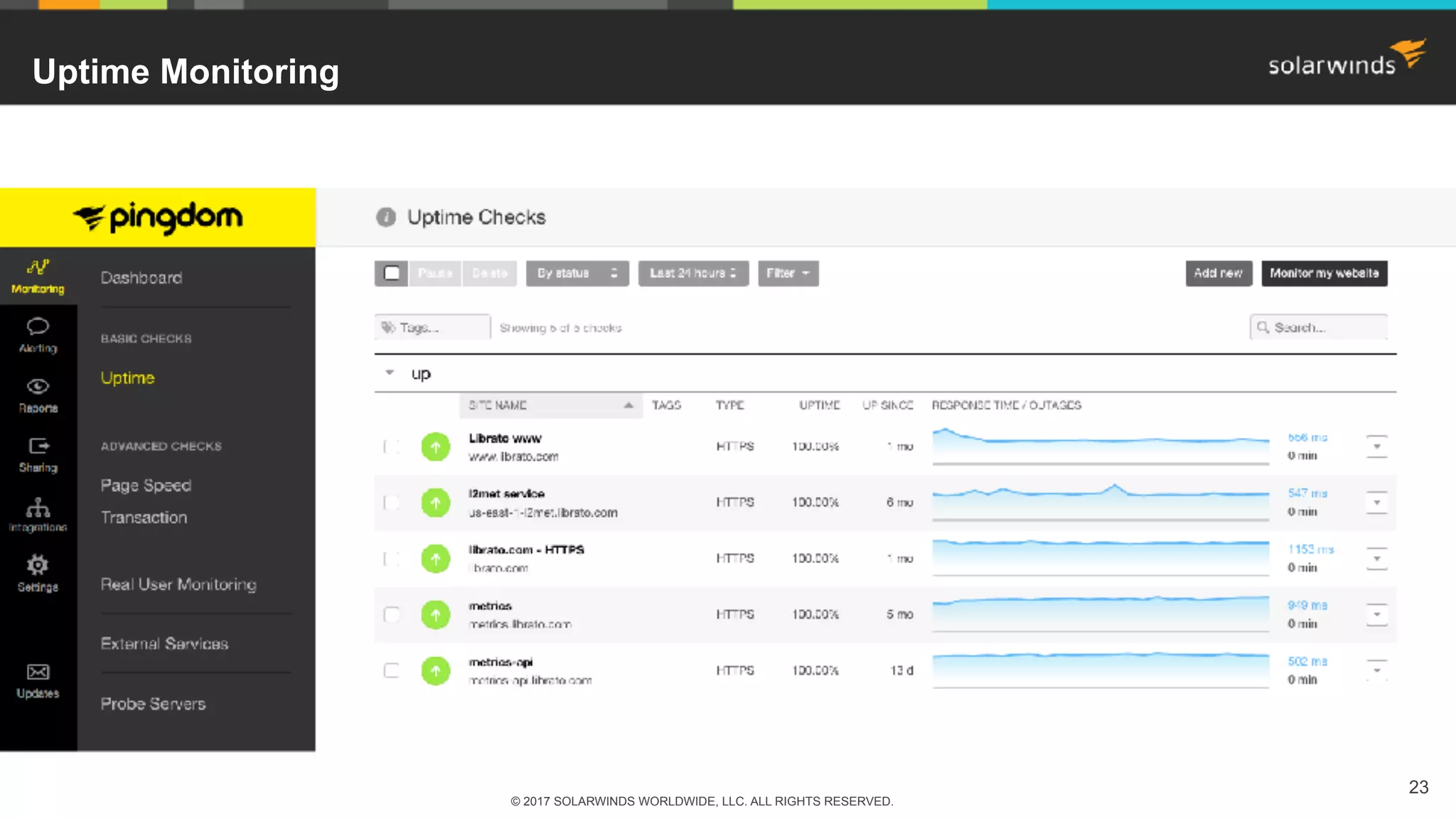The height and width of the screenshot is (819, 1456).
Task: Open the By status sort dropdown
Action: (x=577, y=273)
